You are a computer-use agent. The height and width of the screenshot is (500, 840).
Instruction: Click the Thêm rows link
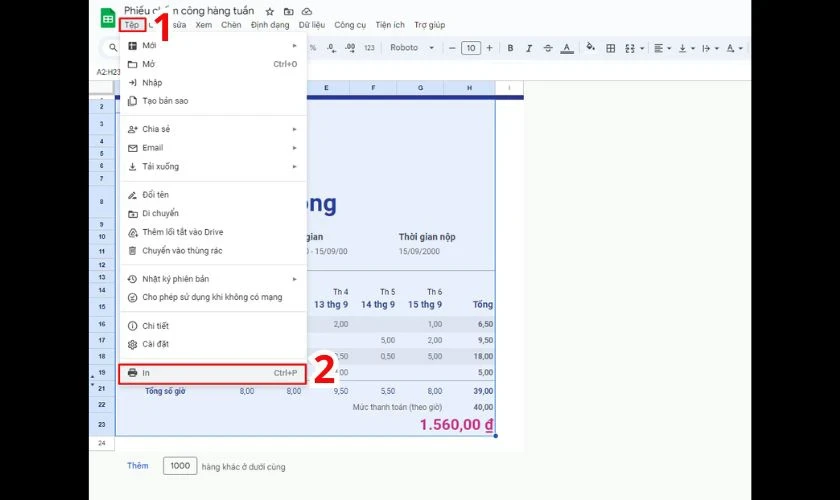(138, 466)
